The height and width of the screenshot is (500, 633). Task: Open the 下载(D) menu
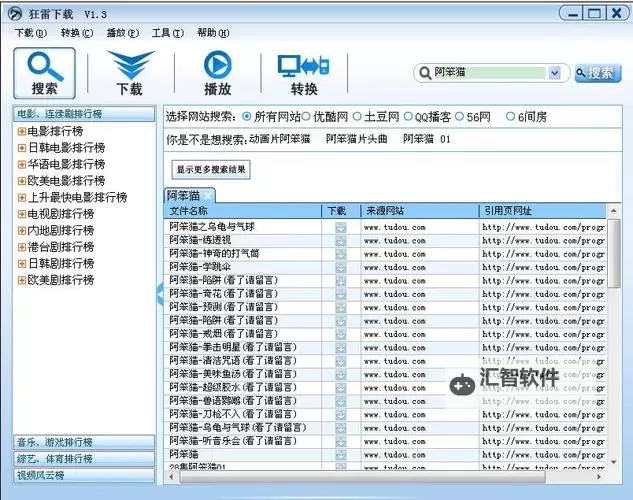point(31,33)
